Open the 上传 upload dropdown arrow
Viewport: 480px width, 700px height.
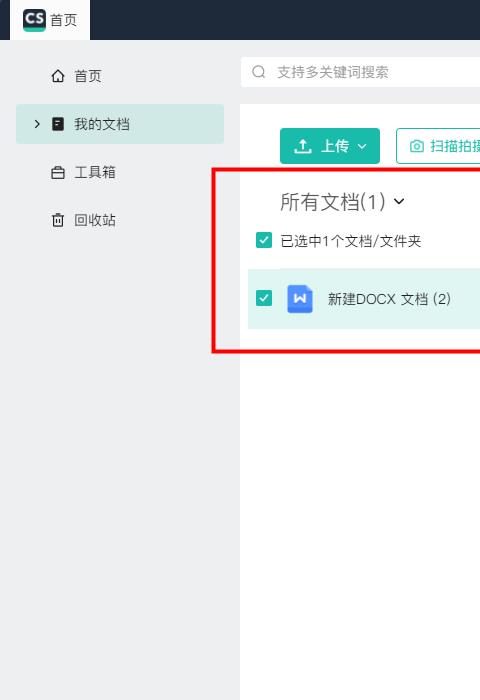point(362,146)
